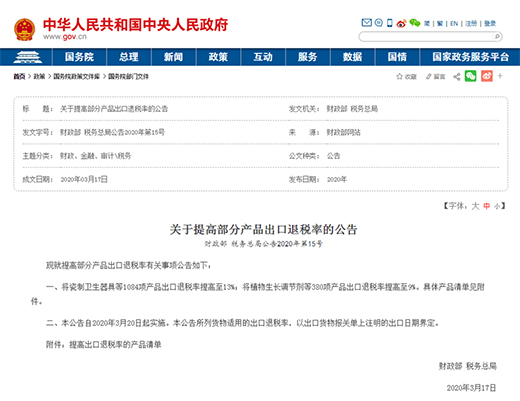Share page via green WeChat button

point(470,76)
